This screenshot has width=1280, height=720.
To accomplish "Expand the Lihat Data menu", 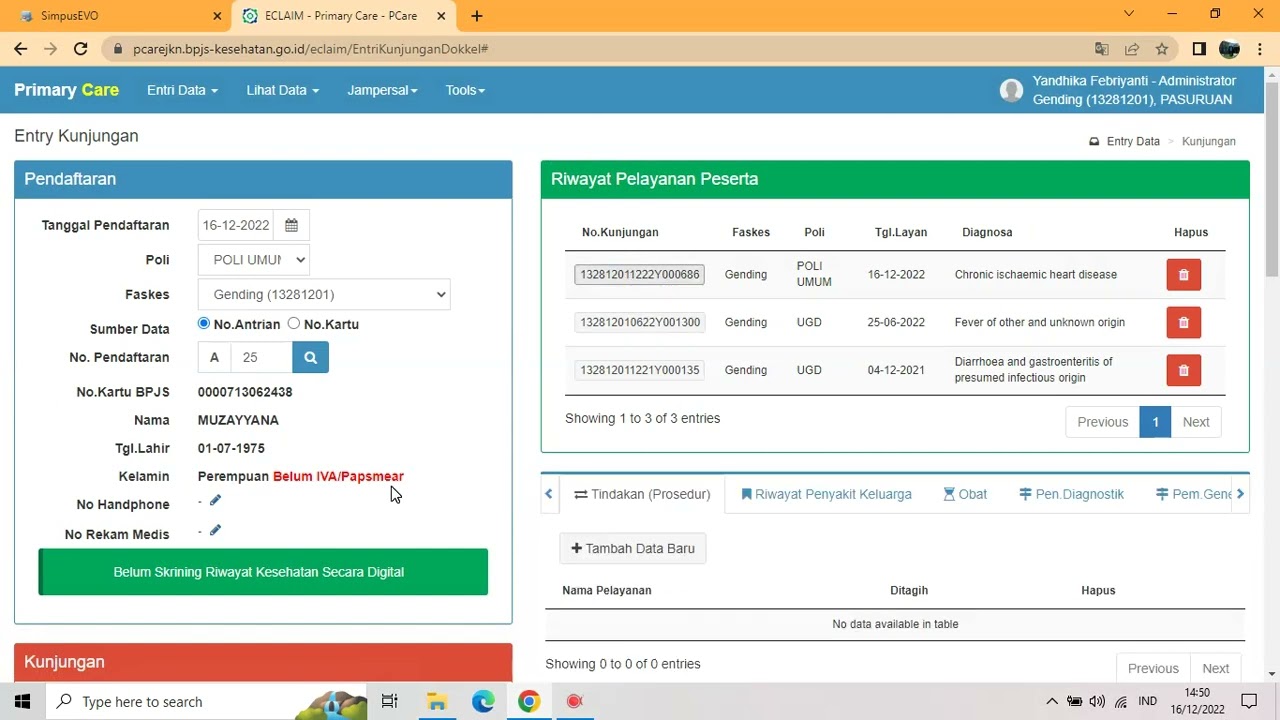I will coord(283,90).
